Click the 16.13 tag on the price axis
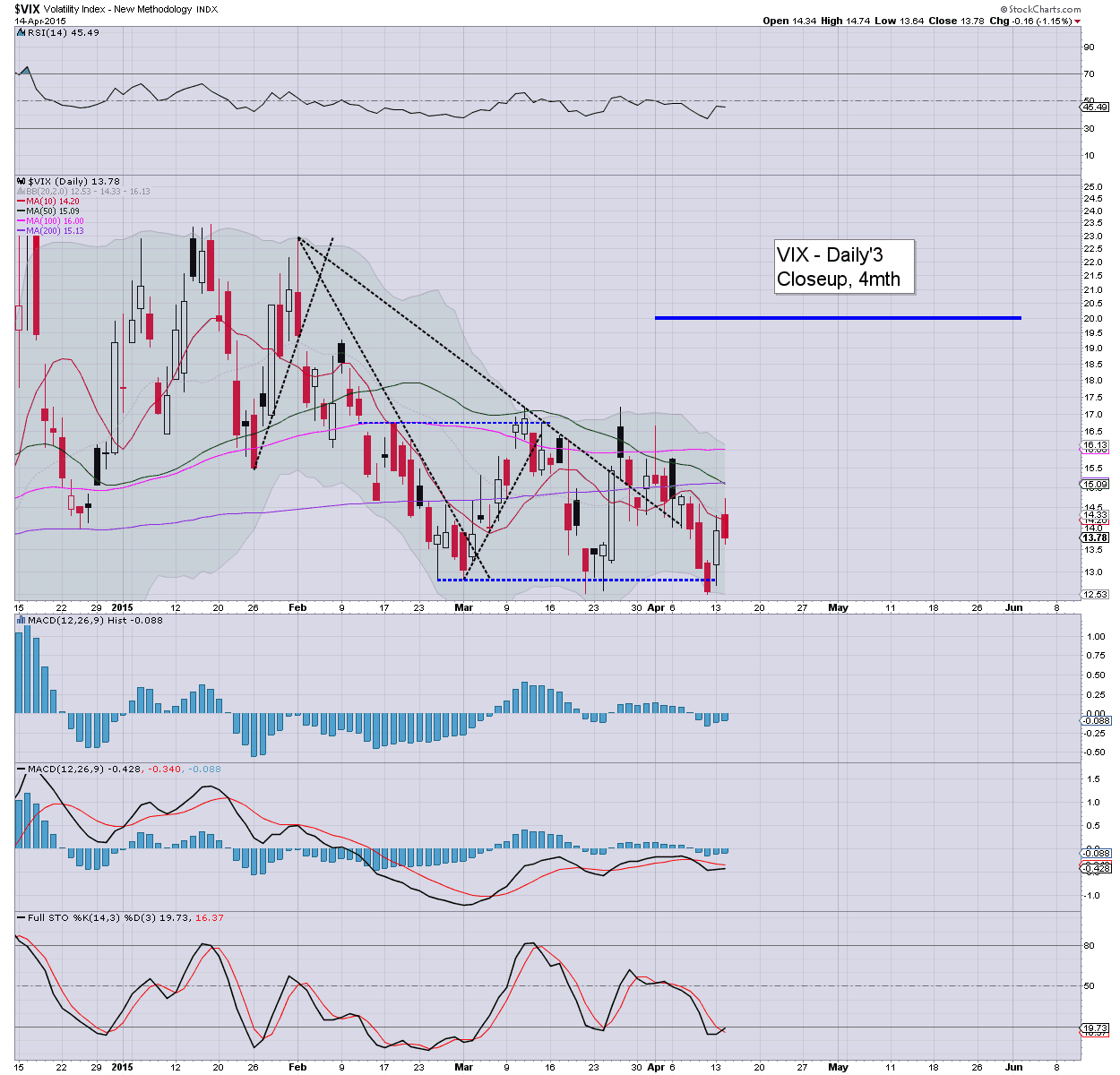 [1096, 445]
